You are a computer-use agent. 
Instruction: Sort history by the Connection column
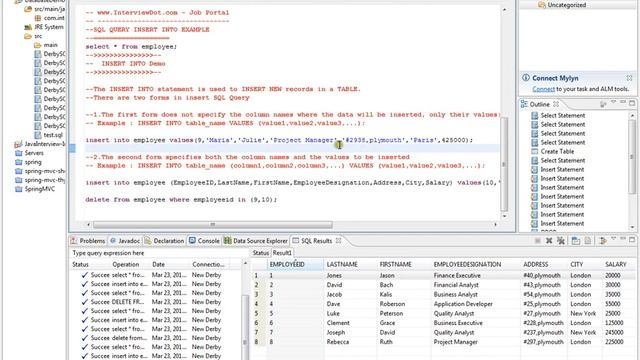click(209, 264)
